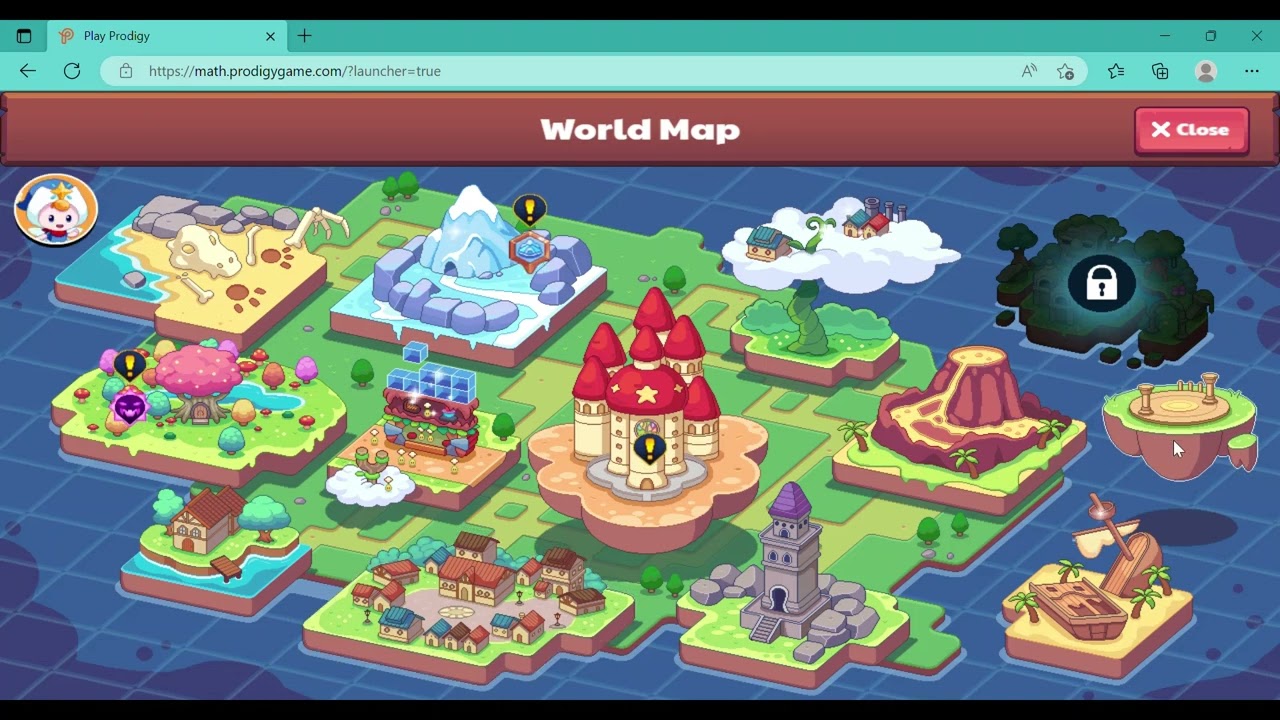Open the tab actions menu icon
Viewport: 1280px width, 720px height.
24,36
